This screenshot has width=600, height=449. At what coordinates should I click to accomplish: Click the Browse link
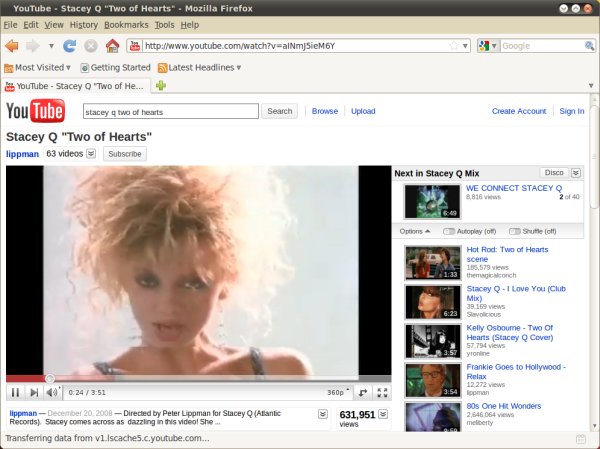(325, 111)
